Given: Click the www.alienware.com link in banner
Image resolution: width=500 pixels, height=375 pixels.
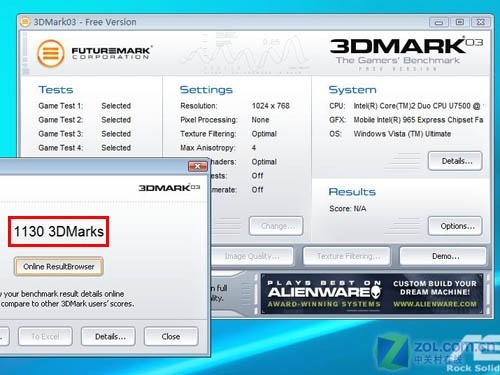Looking at the screenshot, I should coord(435,304).
